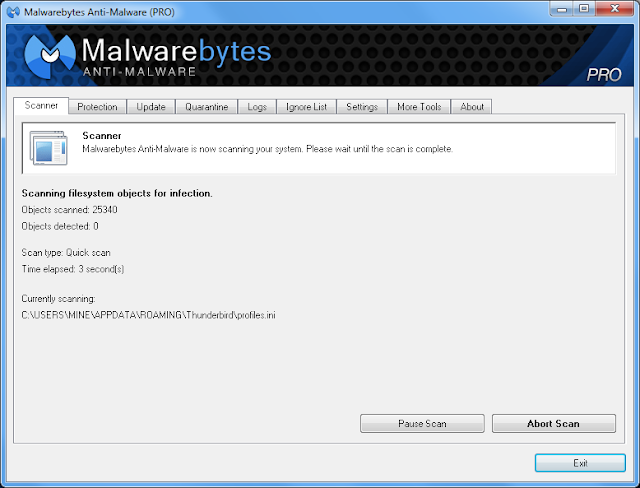Click the PRO badge in the banner

(604, 75)
